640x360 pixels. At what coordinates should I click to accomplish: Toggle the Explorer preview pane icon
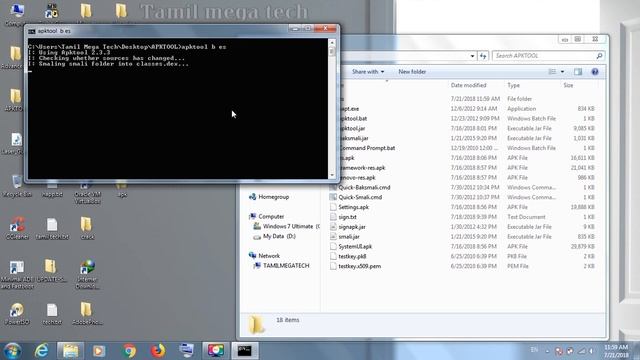pos(578,72)
